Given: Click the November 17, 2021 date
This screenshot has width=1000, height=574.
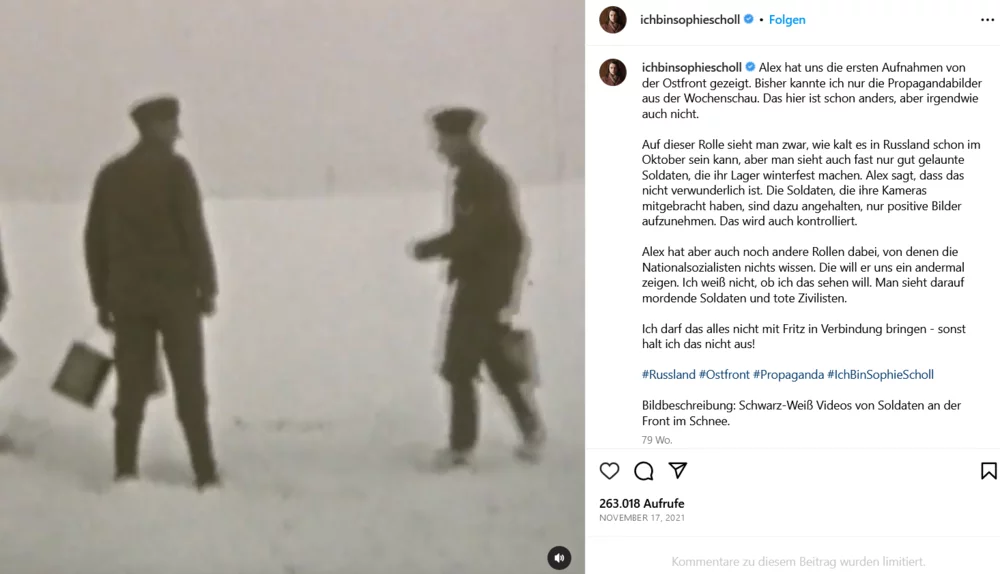Looking at the screenshot, I should [642, 518].
